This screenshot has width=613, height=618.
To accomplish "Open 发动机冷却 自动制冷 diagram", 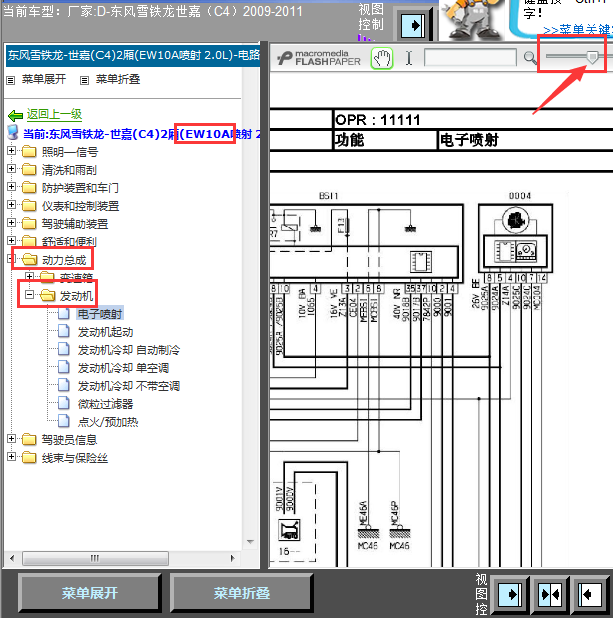I will tap(129, 350).
